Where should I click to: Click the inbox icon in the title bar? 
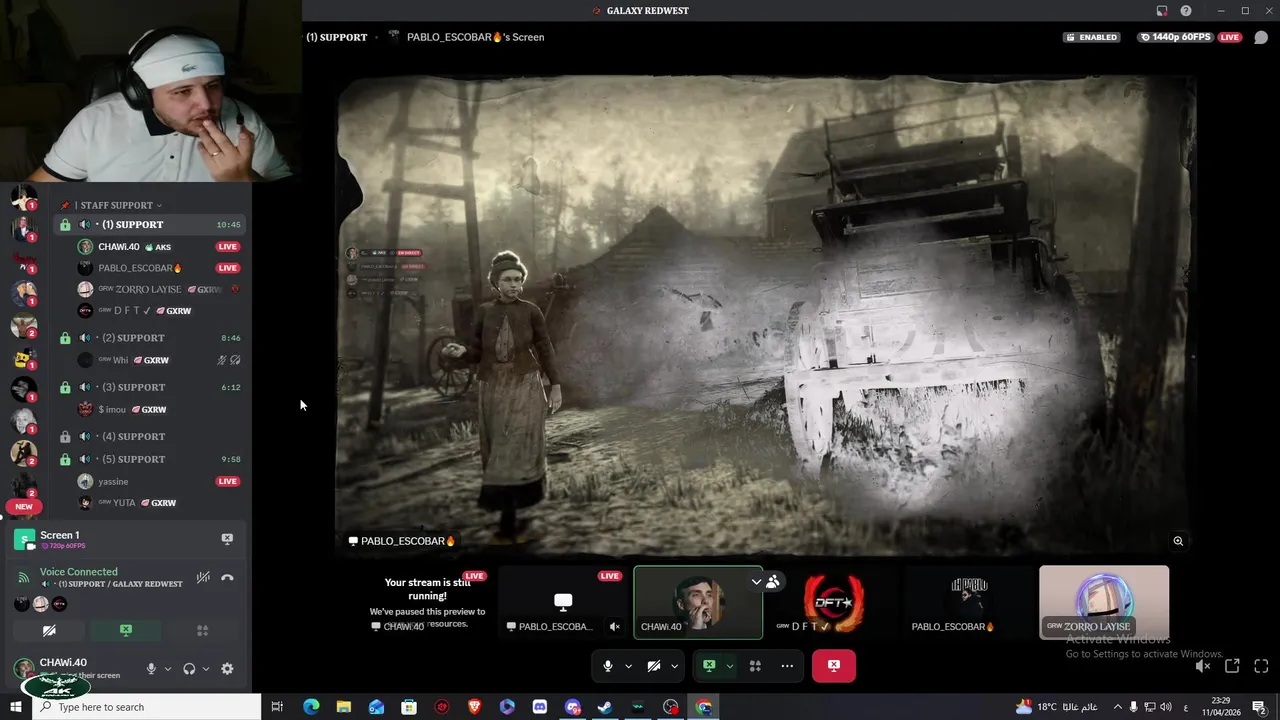tap(1162, 11)
